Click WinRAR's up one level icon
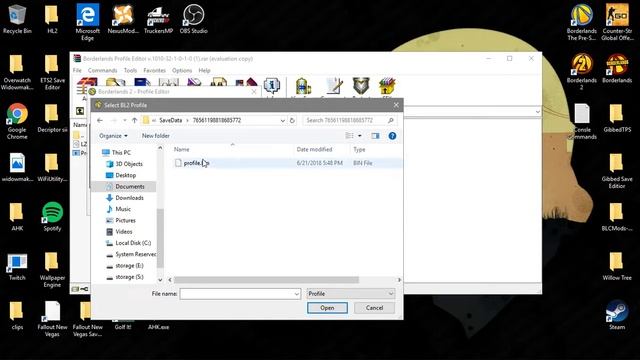Viewport: 640px width, 360px height. tap(80, 111)
